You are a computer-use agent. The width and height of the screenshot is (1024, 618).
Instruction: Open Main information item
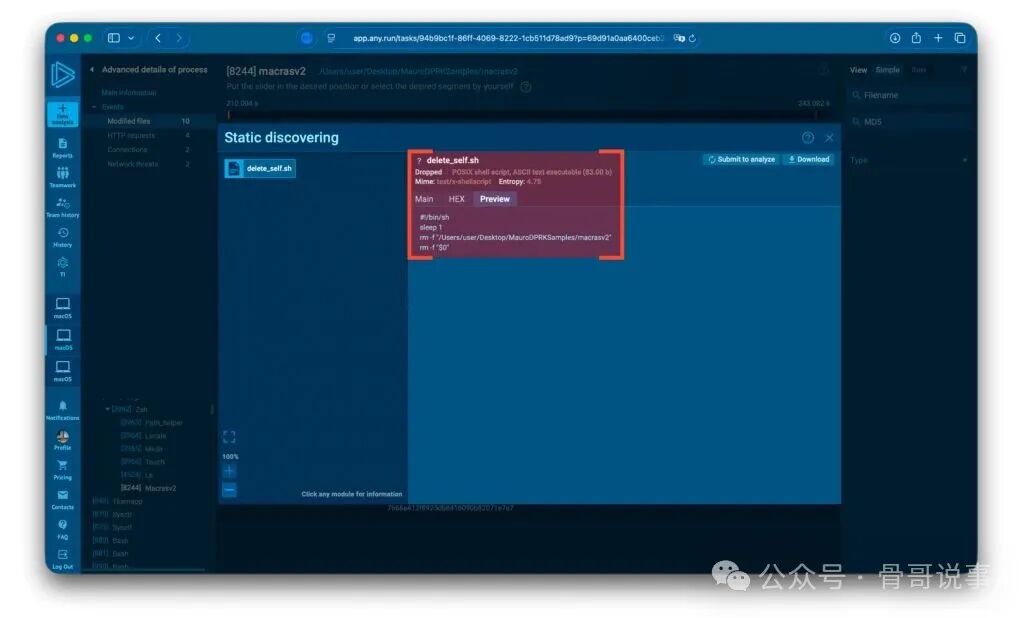[129, 93]
